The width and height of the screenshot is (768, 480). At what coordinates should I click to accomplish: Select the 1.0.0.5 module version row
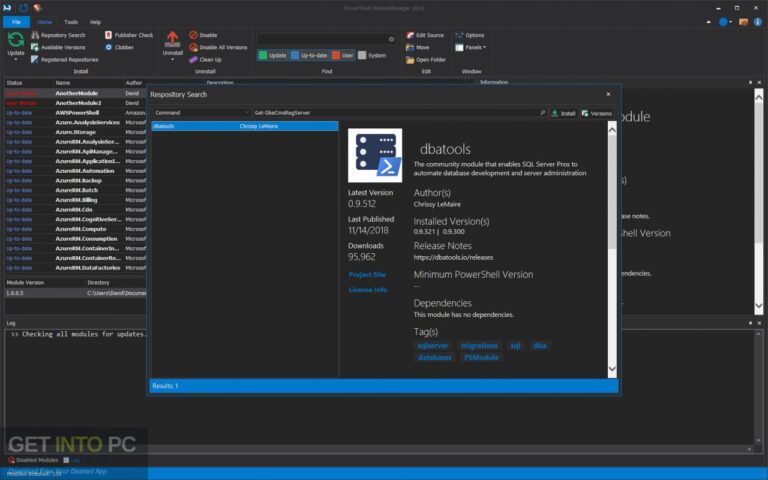click(x=76, y=293)
